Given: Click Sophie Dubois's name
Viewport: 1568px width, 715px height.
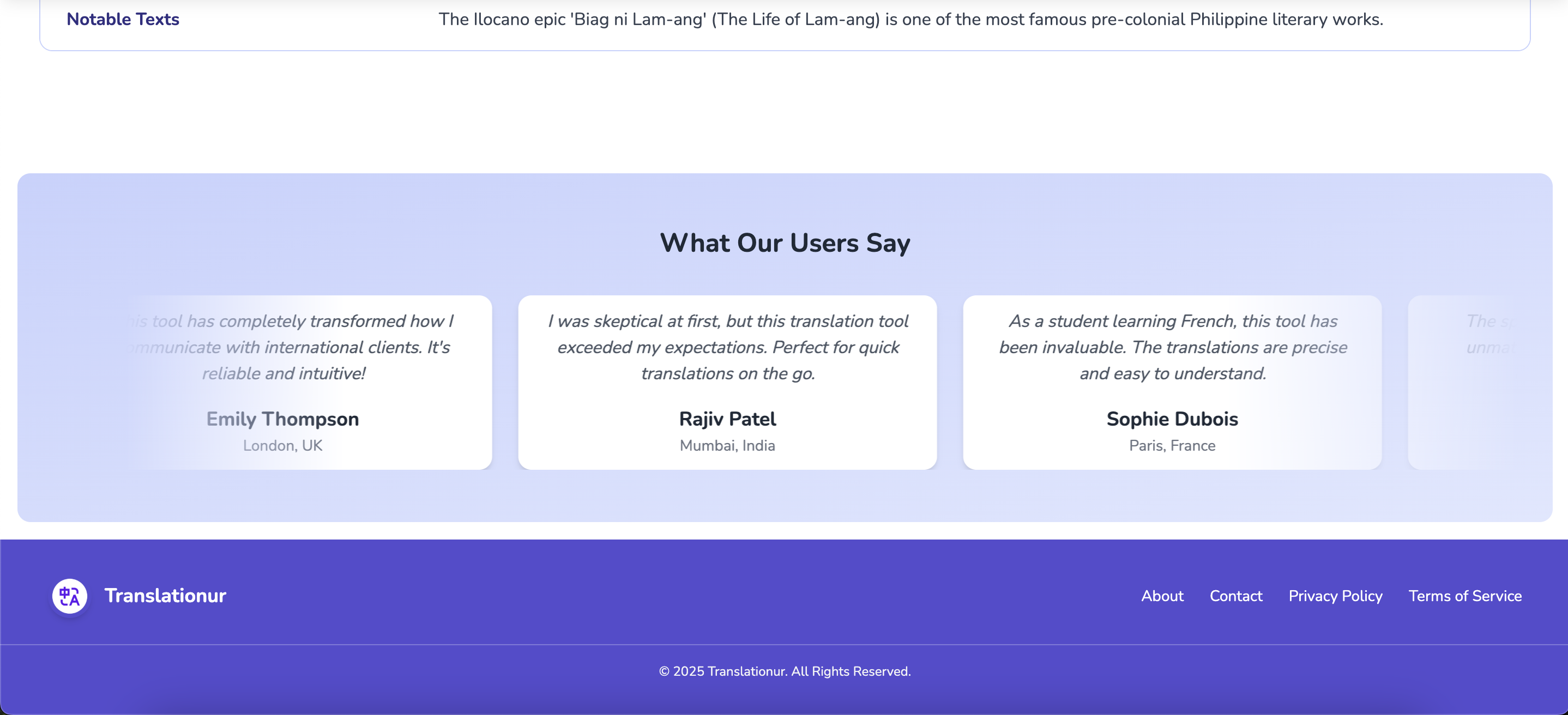Looking at the screenshot, I should 1172,419.
